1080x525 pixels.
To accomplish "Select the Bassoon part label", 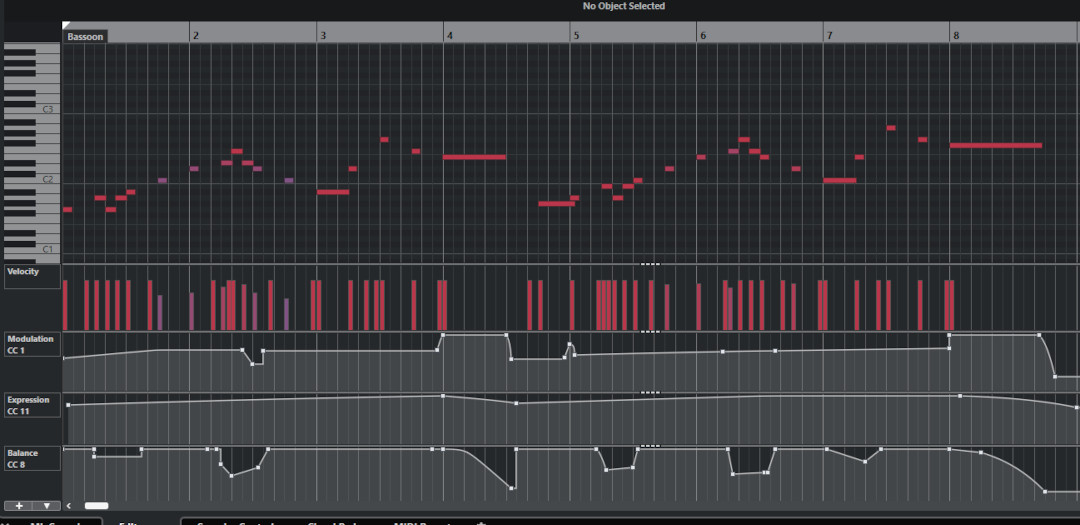I will pyautogui.click(x=85, y=37).
